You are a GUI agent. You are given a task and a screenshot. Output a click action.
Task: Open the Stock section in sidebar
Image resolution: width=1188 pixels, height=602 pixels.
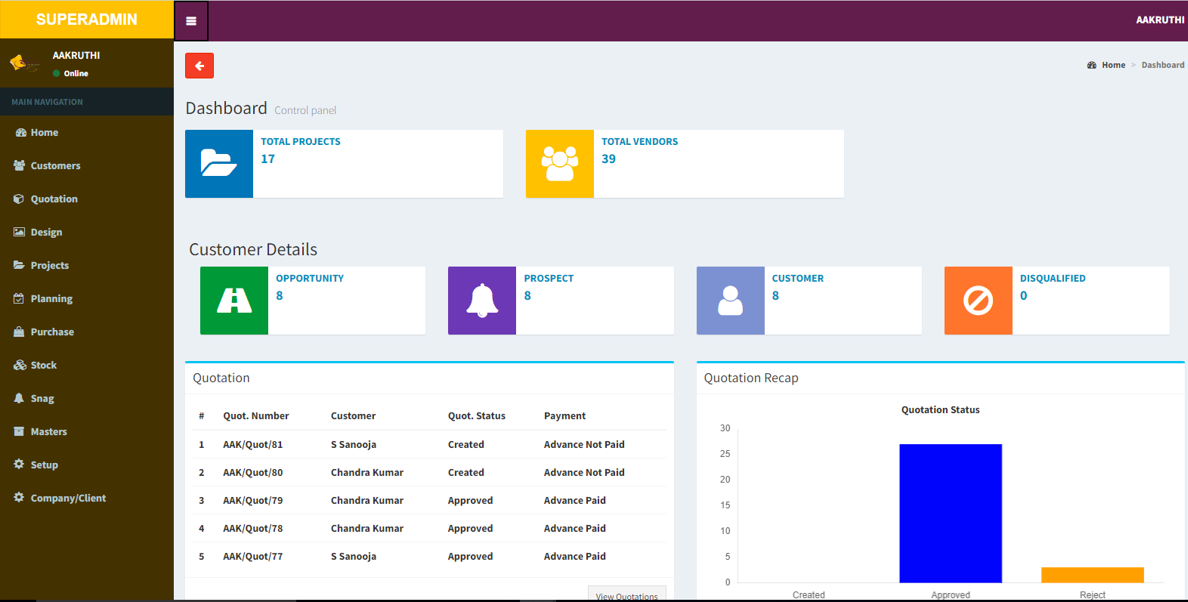point(43,365)
